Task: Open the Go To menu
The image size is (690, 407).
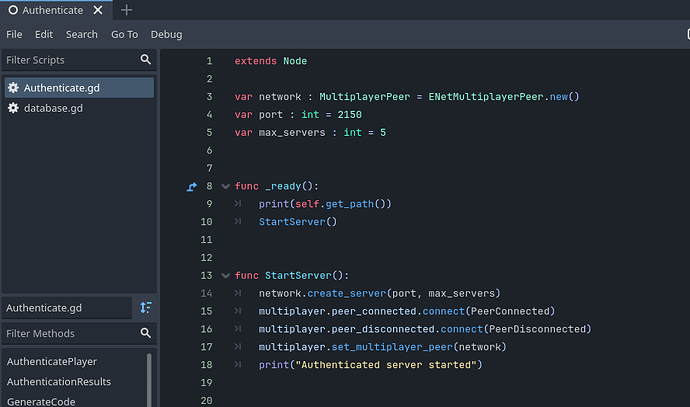Action: pos(124,34)
